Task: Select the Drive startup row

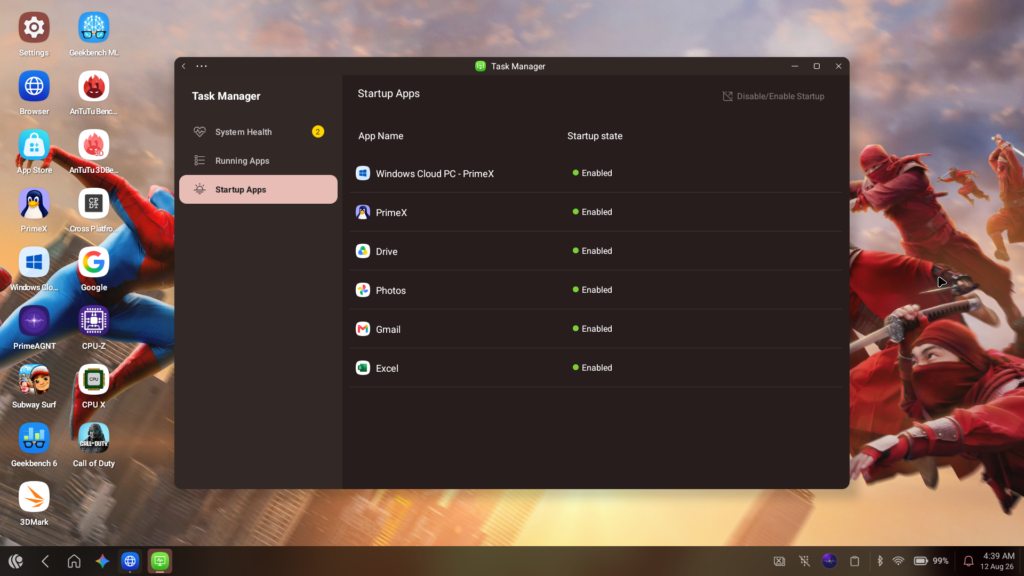Action: pos(596,251)
